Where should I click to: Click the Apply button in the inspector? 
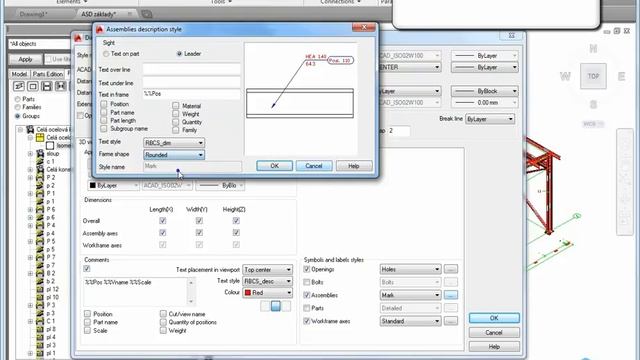pyautogui.click(x=25, y=60)
